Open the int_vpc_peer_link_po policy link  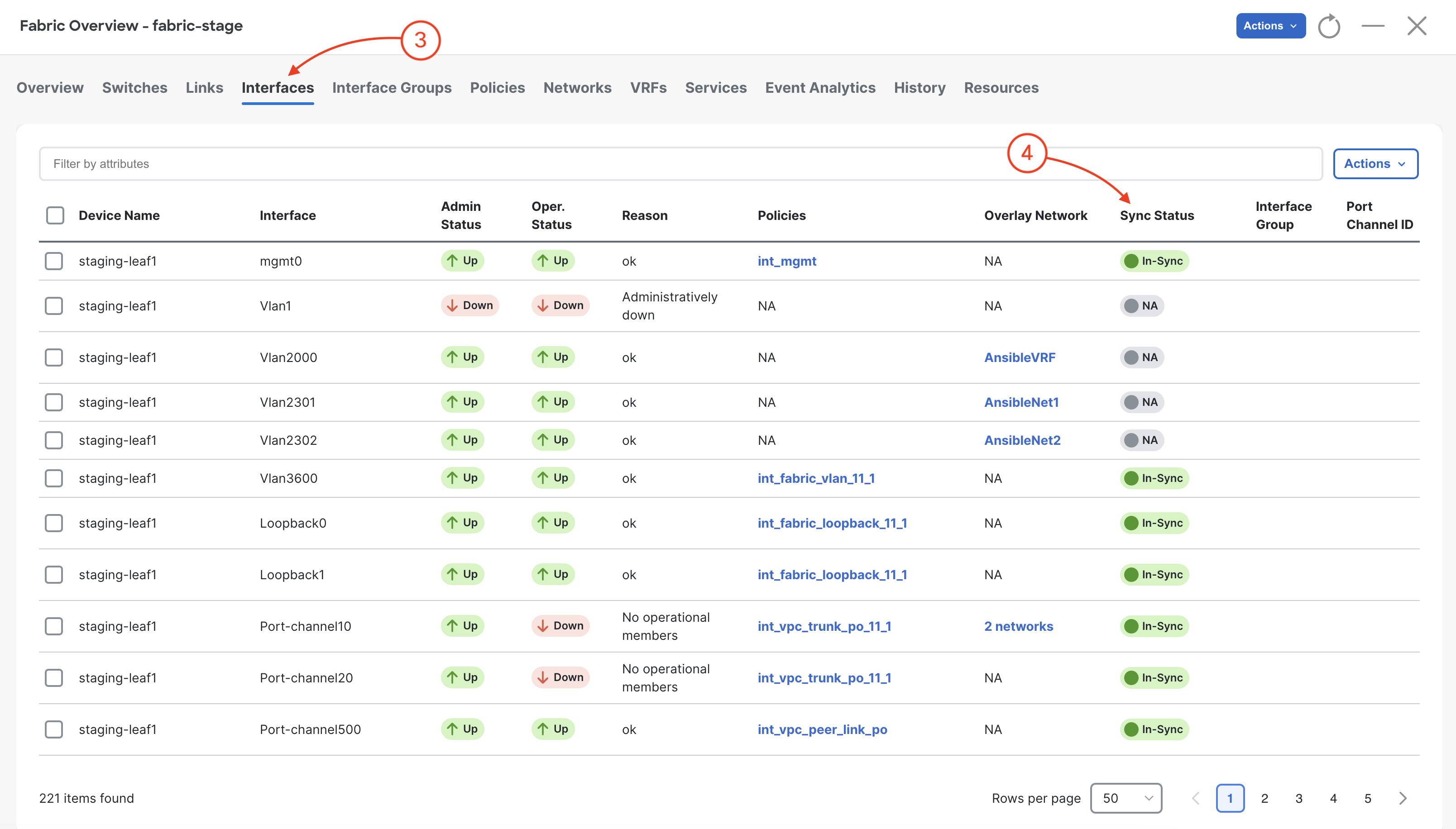point(823,730)
